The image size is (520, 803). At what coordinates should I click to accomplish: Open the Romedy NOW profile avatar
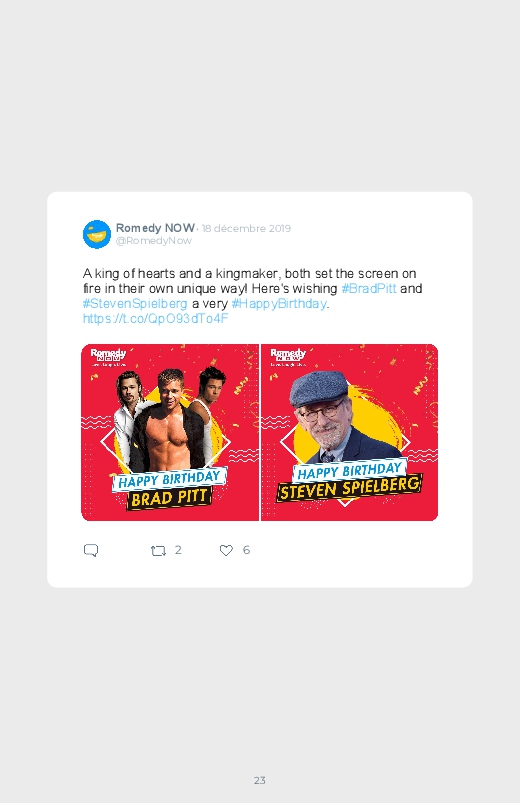(97, 234)
